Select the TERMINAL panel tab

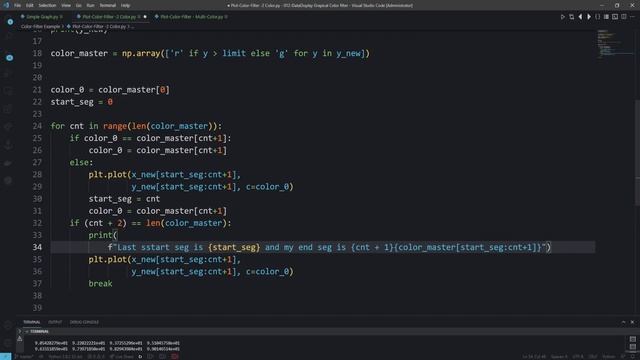tap(32, 322)
